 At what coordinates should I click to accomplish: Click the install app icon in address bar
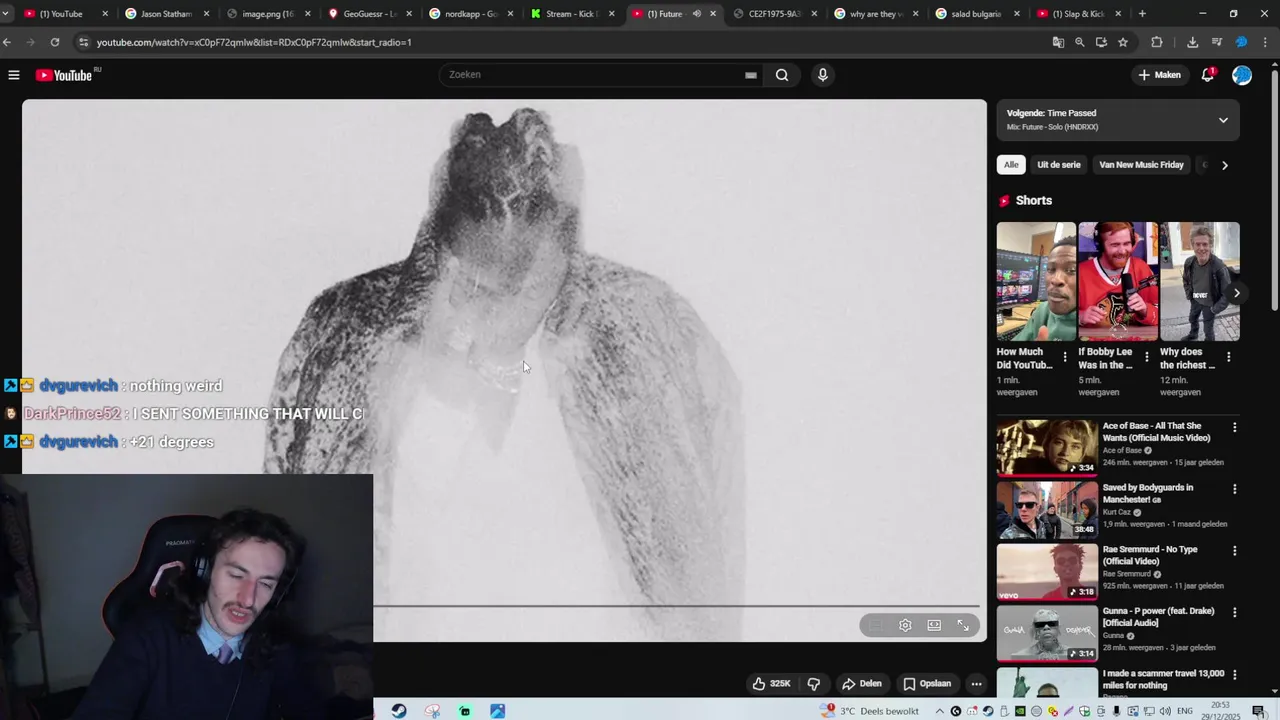(x=1101, y=42)
